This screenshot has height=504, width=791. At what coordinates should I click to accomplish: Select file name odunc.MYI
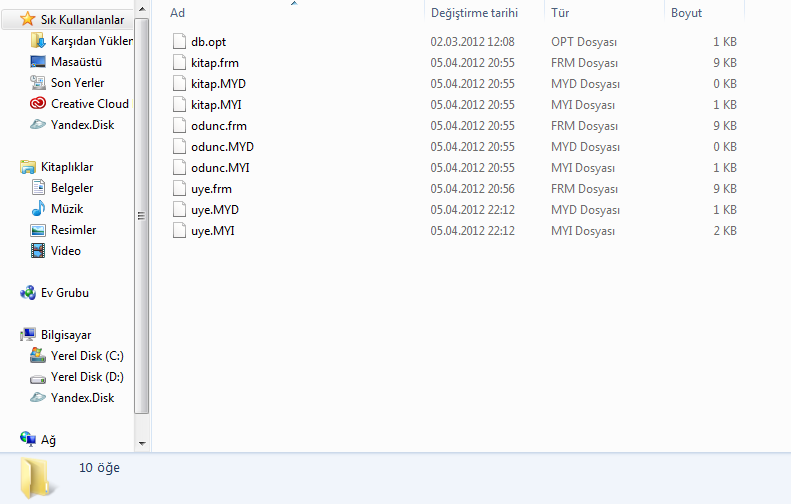[x=220, y=167]
